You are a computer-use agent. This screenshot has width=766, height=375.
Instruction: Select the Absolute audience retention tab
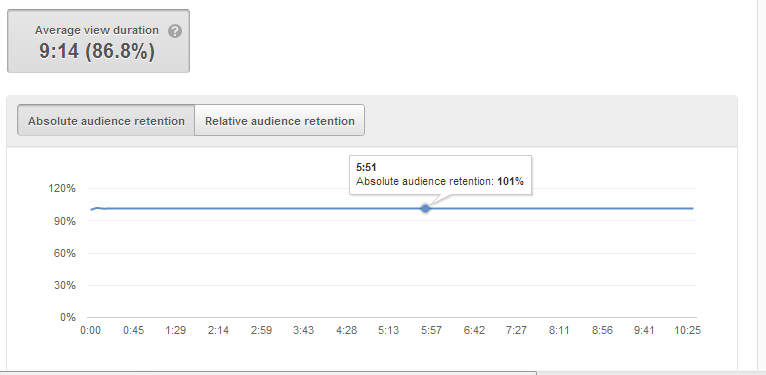(x=106, y=121)
